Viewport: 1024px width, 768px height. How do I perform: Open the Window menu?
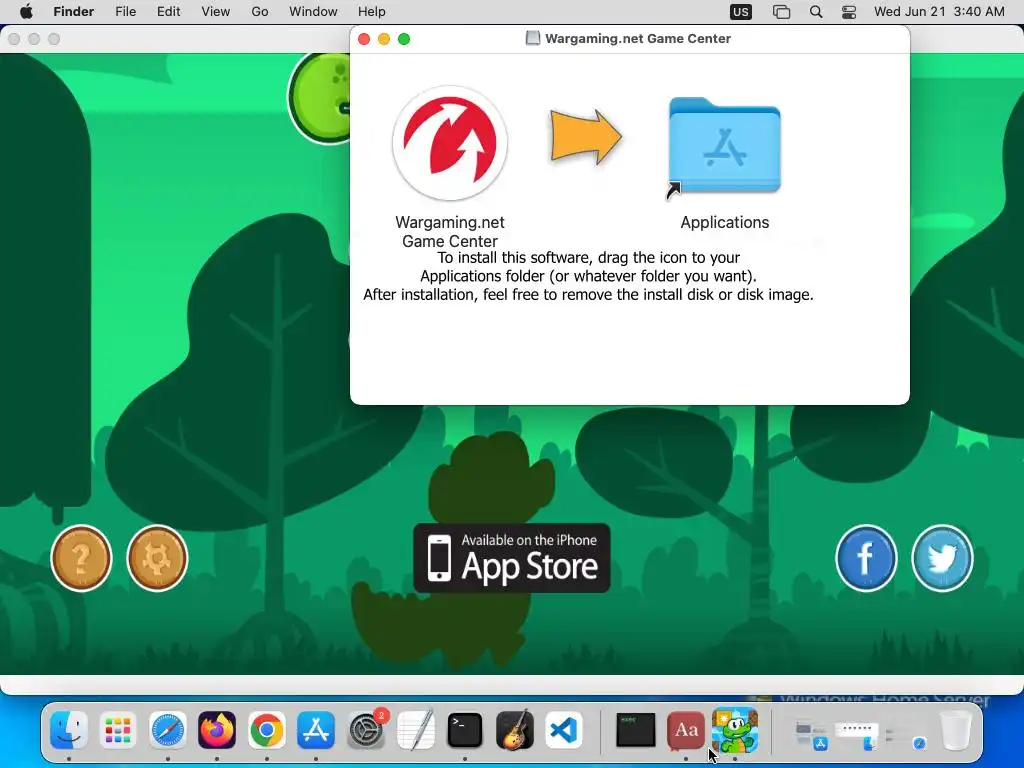pos(313,12)
